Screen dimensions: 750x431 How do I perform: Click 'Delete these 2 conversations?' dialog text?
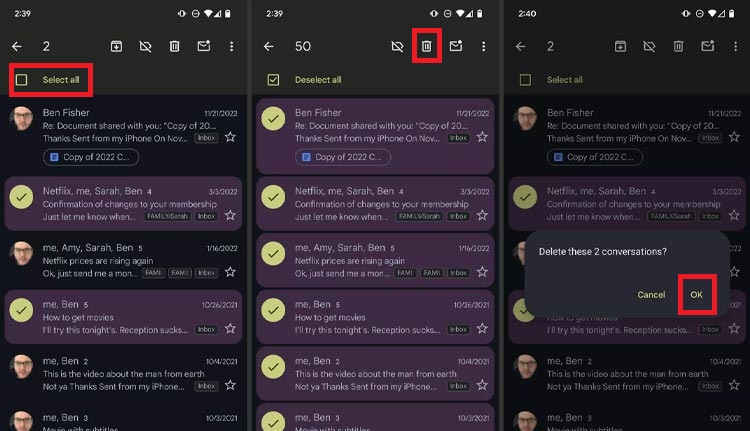(x=603, y=252)
